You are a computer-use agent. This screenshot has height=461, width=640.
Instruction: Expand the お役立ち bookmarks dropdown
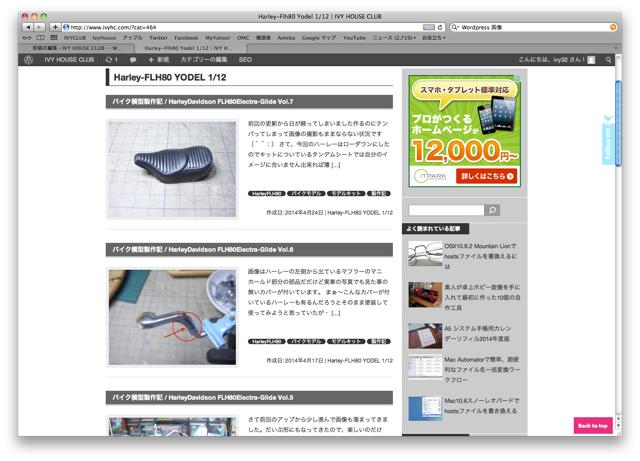click(433, 36)
